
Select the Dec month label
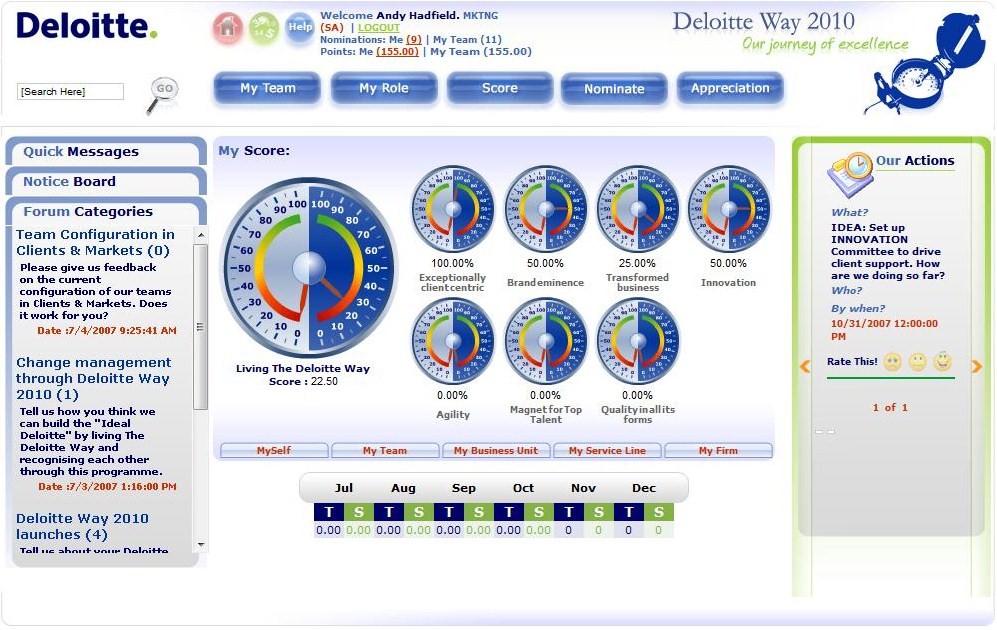point(643,488)
